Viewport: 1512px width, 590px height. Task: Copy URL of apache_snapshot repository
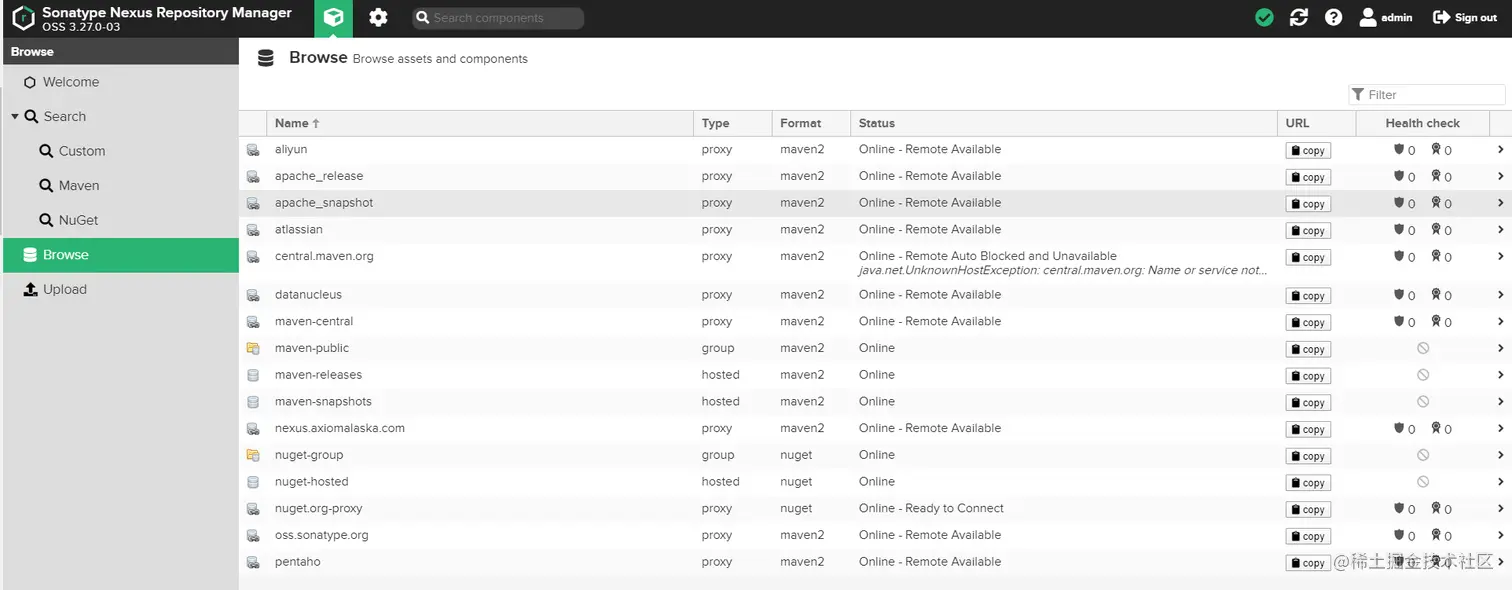click(x=1308, y=204)
